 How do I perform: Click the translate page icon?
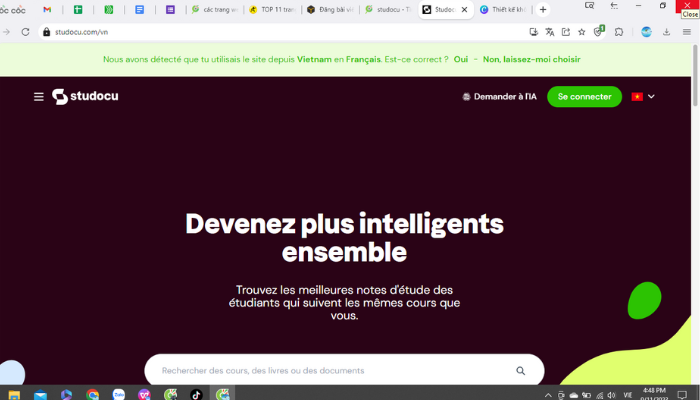tap(550, 32)
